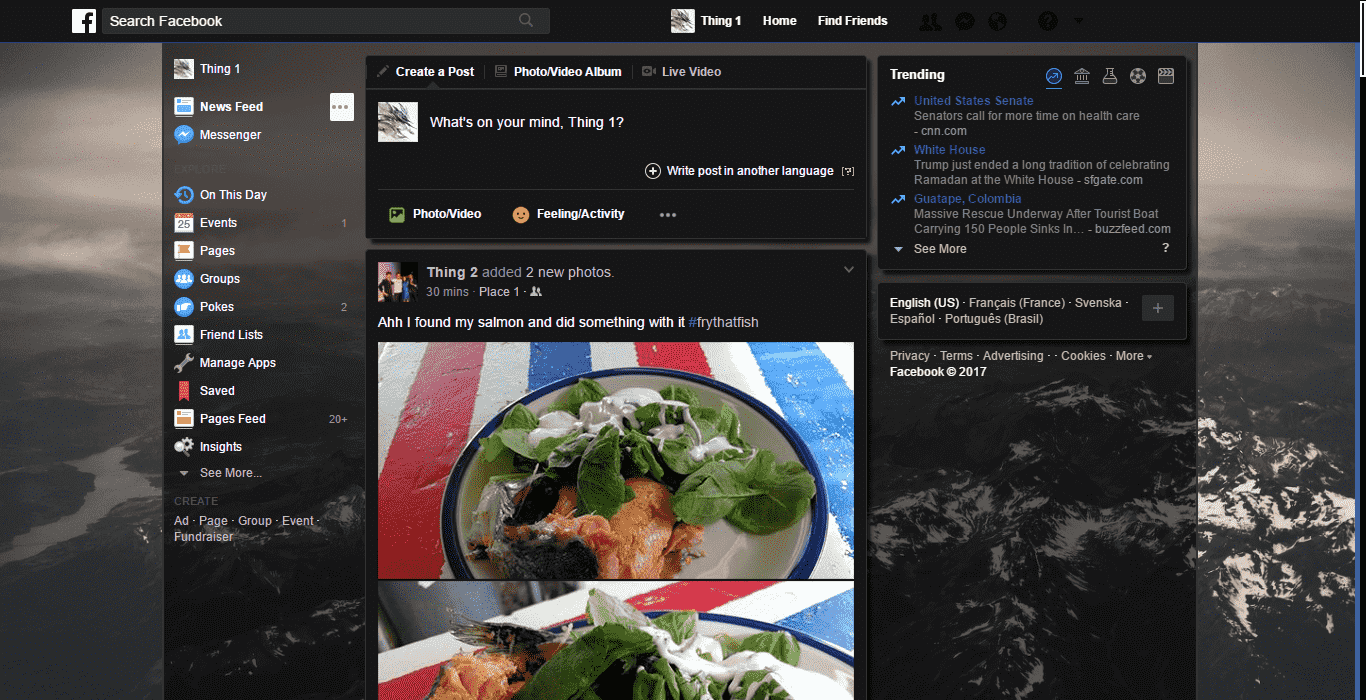Select the Science flask icon in Trending
This screenshot has width=1366, height=700.
coord(1110,76)
